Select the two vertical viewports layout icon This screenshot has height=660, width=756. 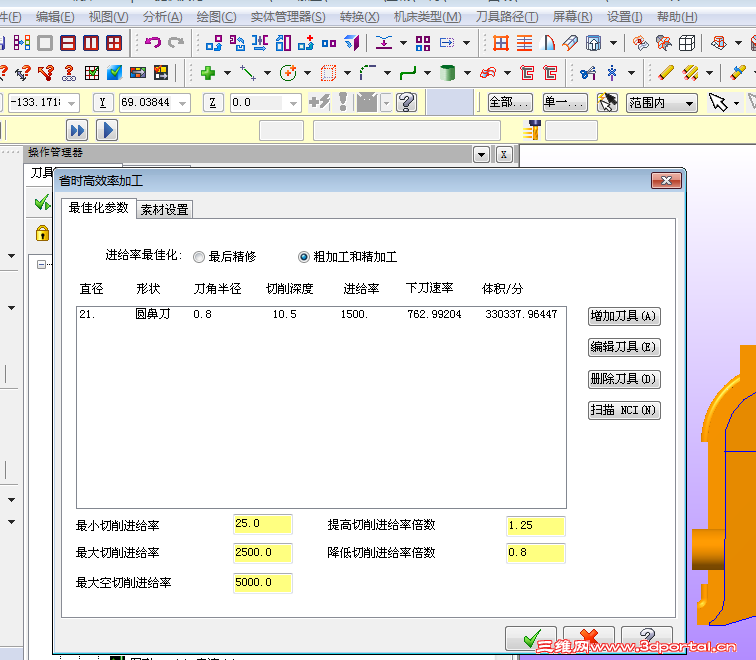(x=91, y=43)
